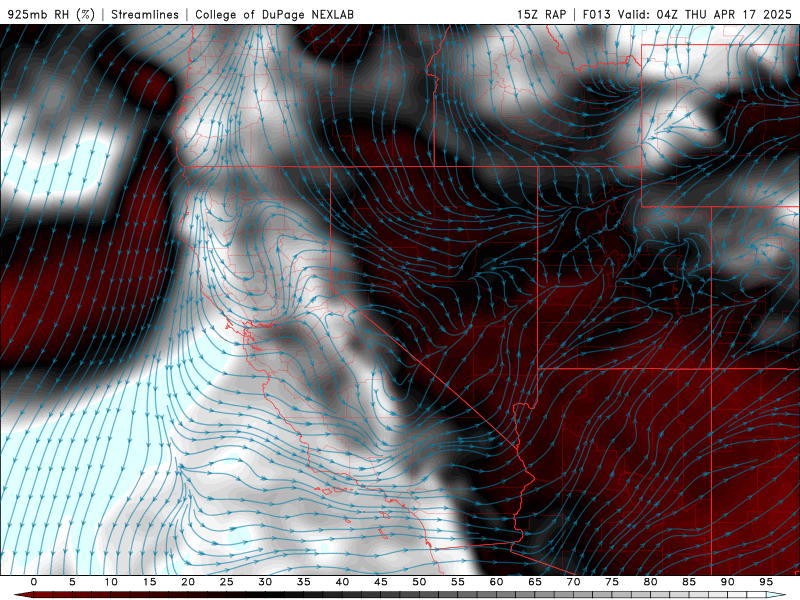
Task: Click the pale blue high-humidity end of colorbar
Action: point(777,595)
